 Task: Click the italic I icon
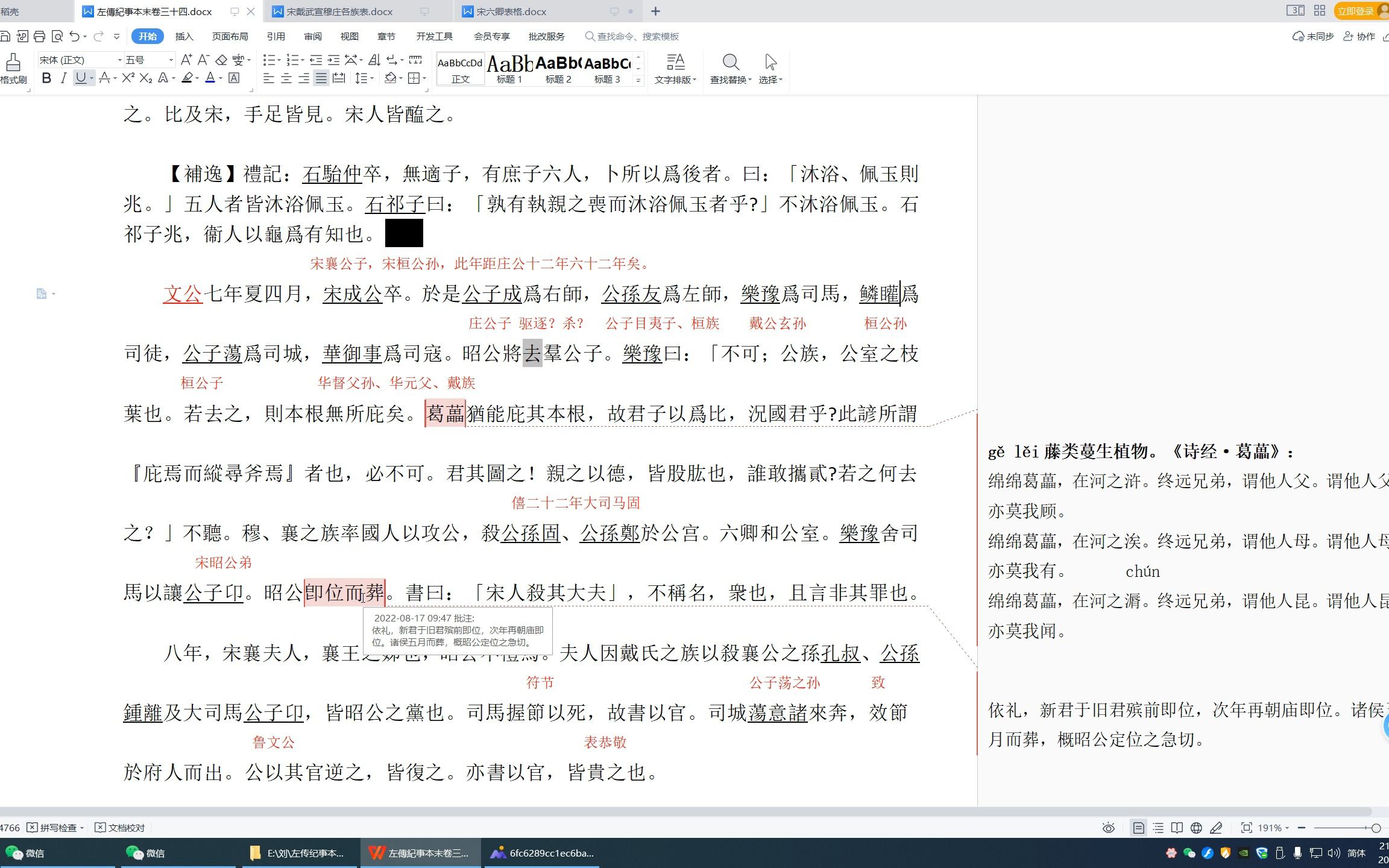pyautogui.click(x=63, y=78)
